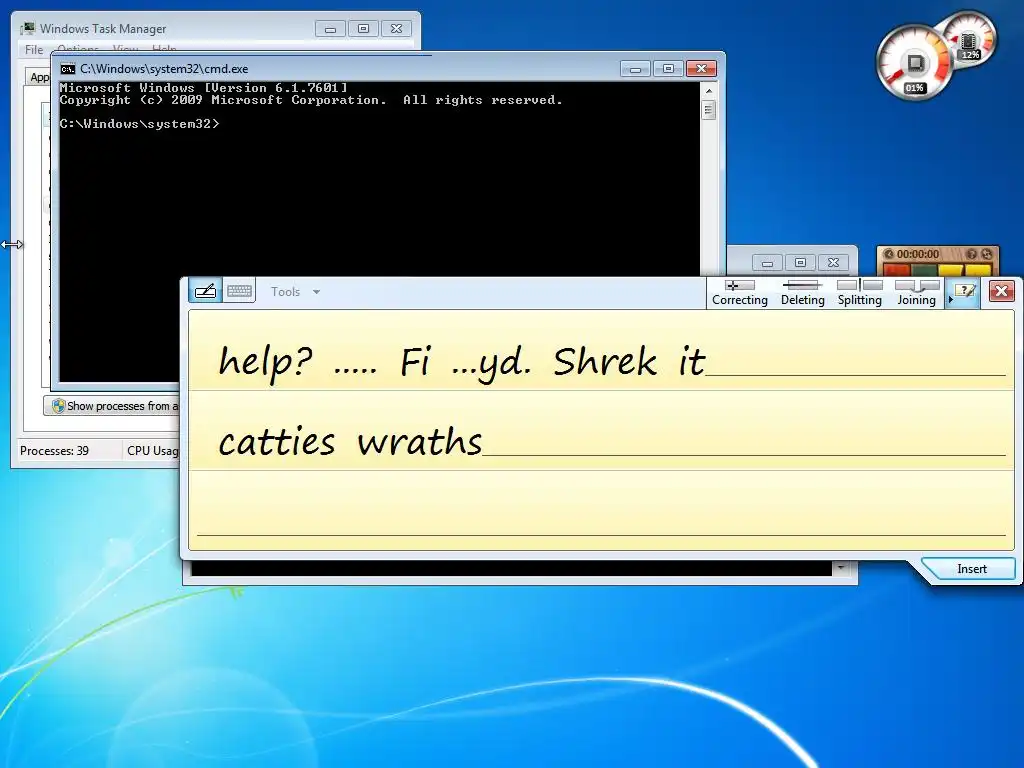This screenshot has height=768, width=1024.
Task: Select the recognized word "Fi"
Action: 415,361
